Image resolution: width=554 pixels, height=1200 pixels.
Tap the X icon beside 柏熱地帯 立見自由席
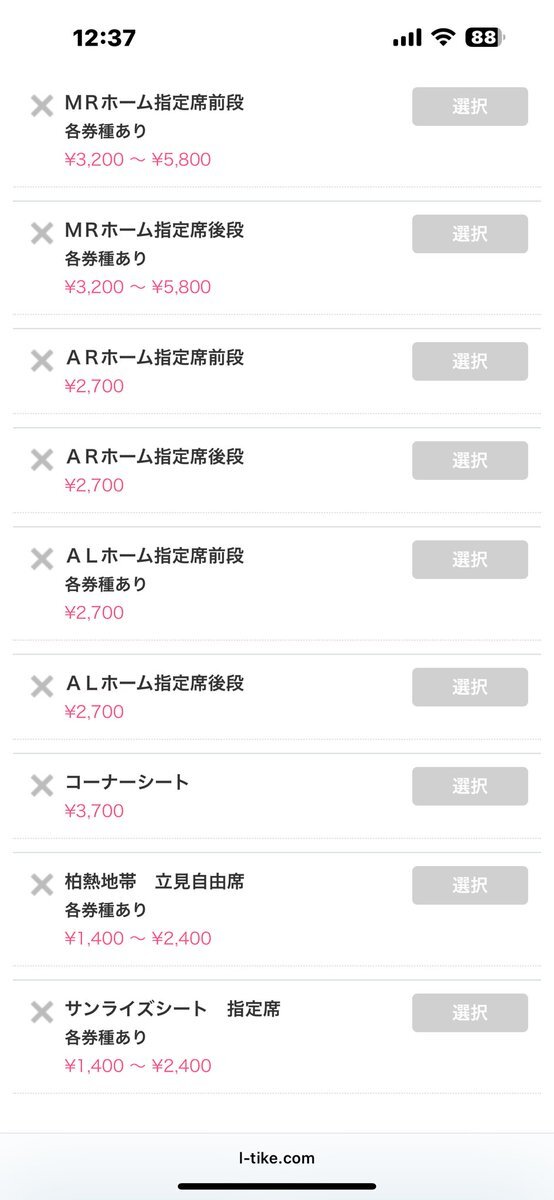coord(41,885)
